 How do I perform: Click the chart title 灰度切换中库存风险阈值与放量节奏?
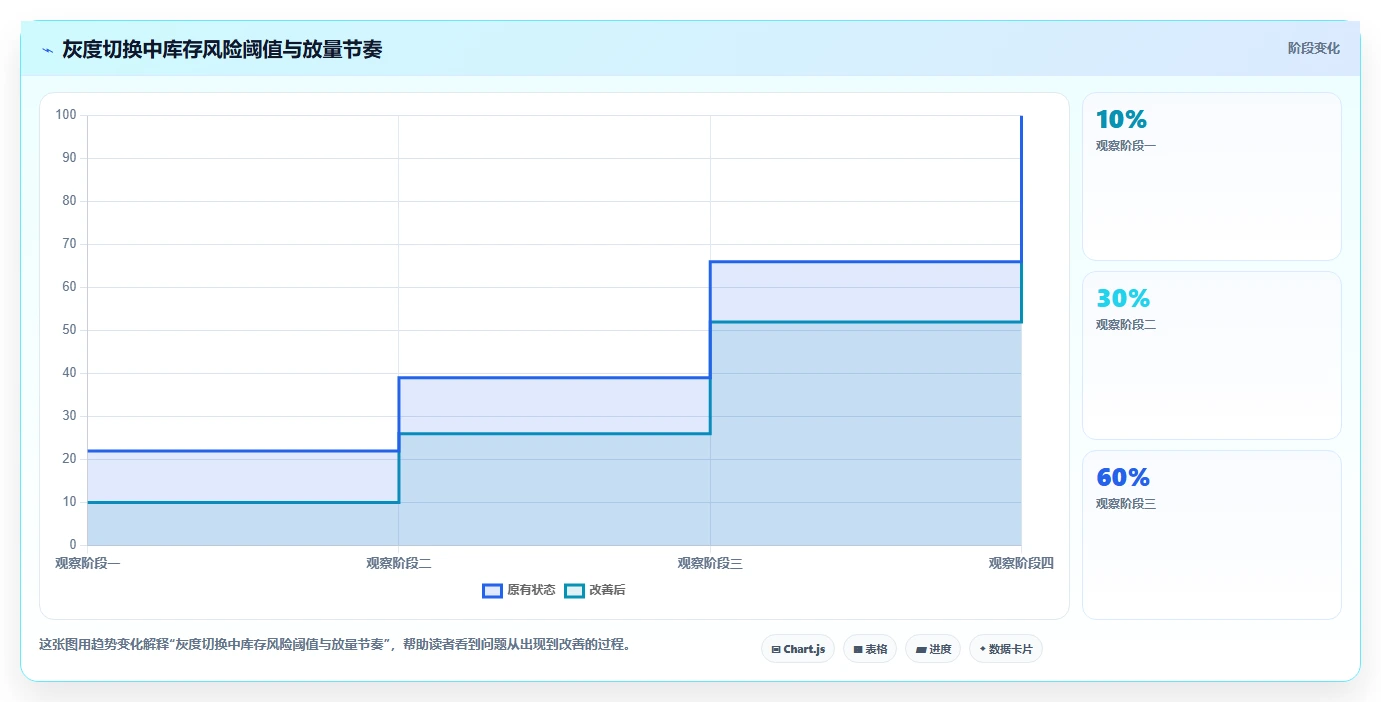pyautogui.click(x=222, y=49)
